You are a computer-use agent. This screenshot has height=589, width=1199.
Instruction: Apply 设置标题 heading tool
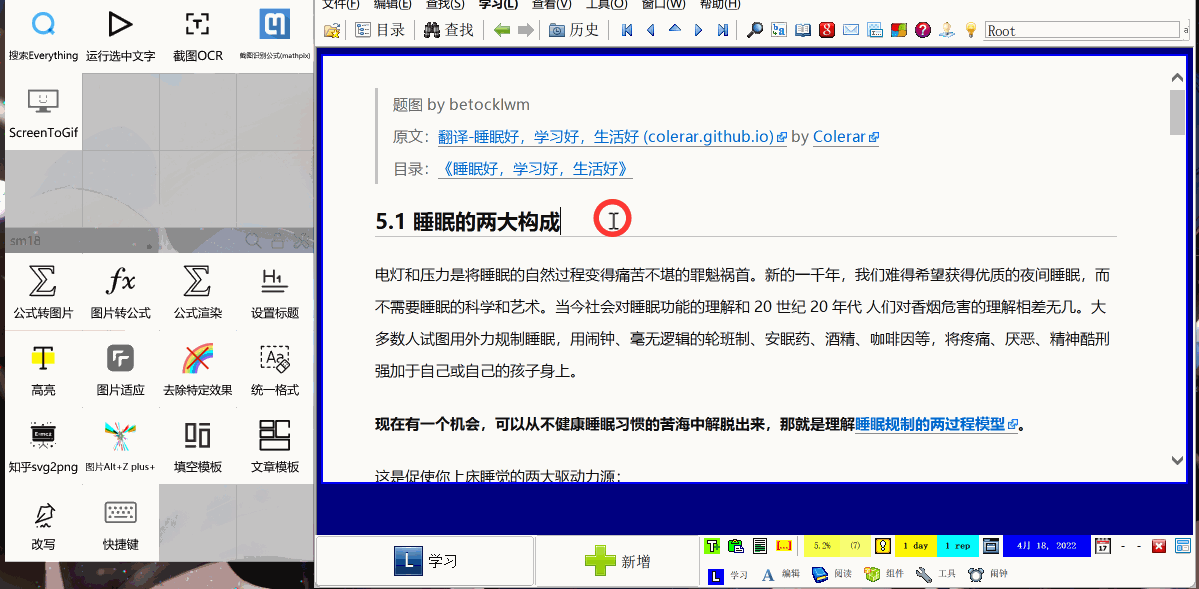click(x=275, y=292)
